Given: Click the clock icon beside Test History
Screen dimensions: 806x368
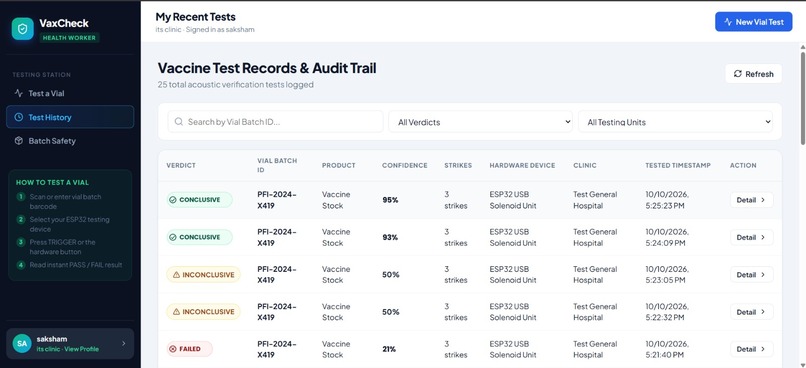Looking at the screenshot, I should (x=19, y=117).
